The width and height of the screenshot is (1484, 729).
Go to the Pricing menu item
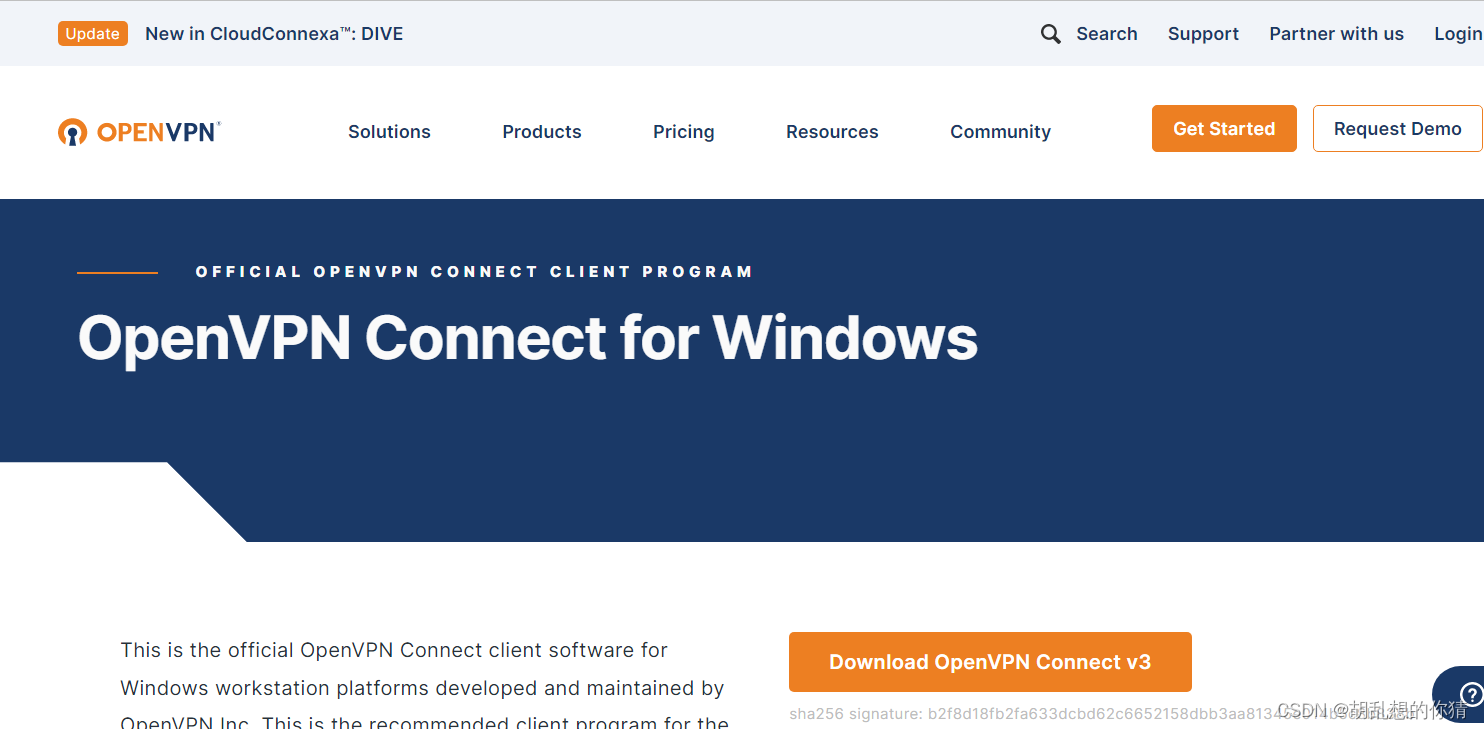[683, 132]
